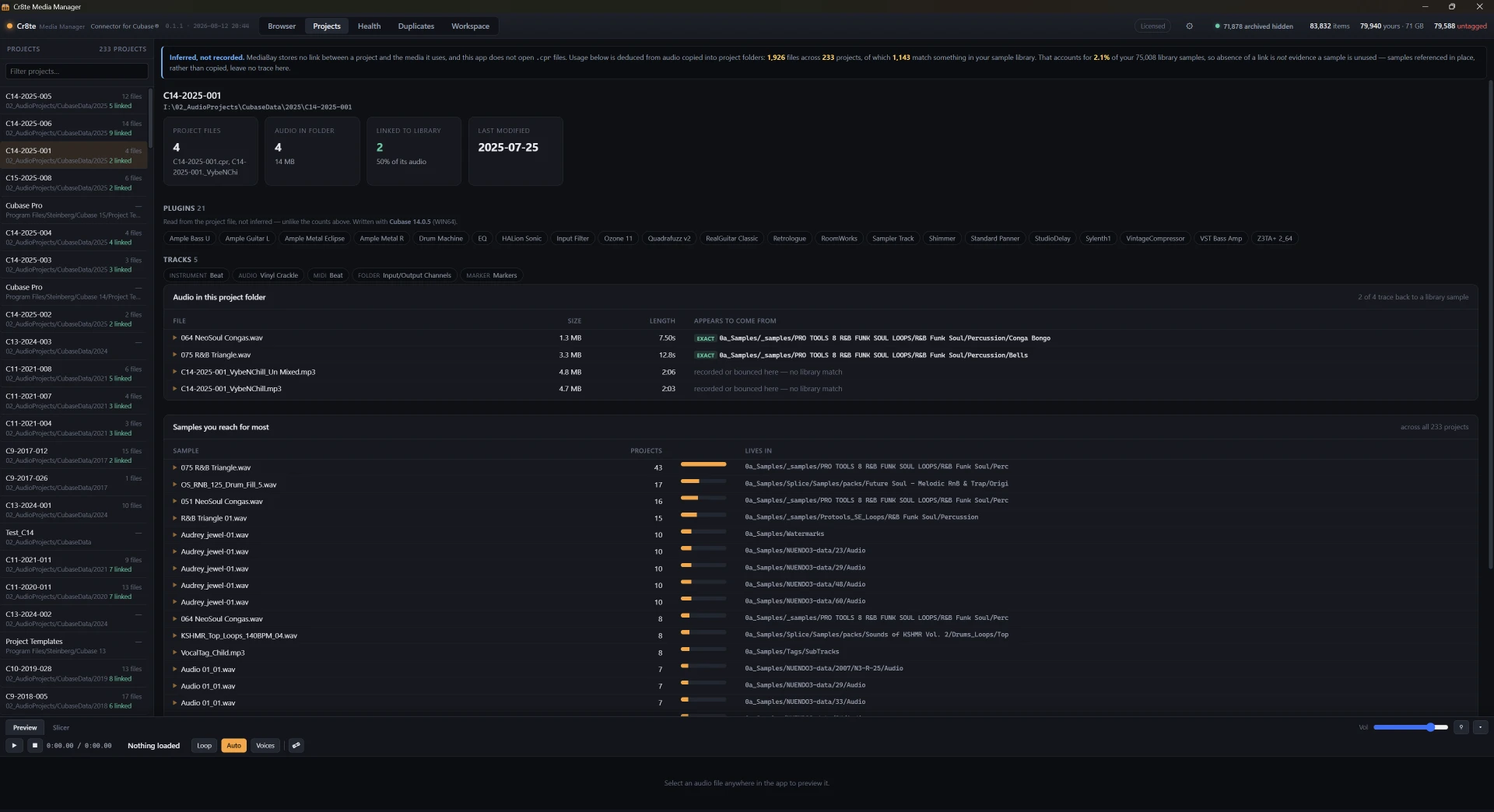
Task: Expand the 051 NeoSoul Congas.wav sample
Action: 175,501
